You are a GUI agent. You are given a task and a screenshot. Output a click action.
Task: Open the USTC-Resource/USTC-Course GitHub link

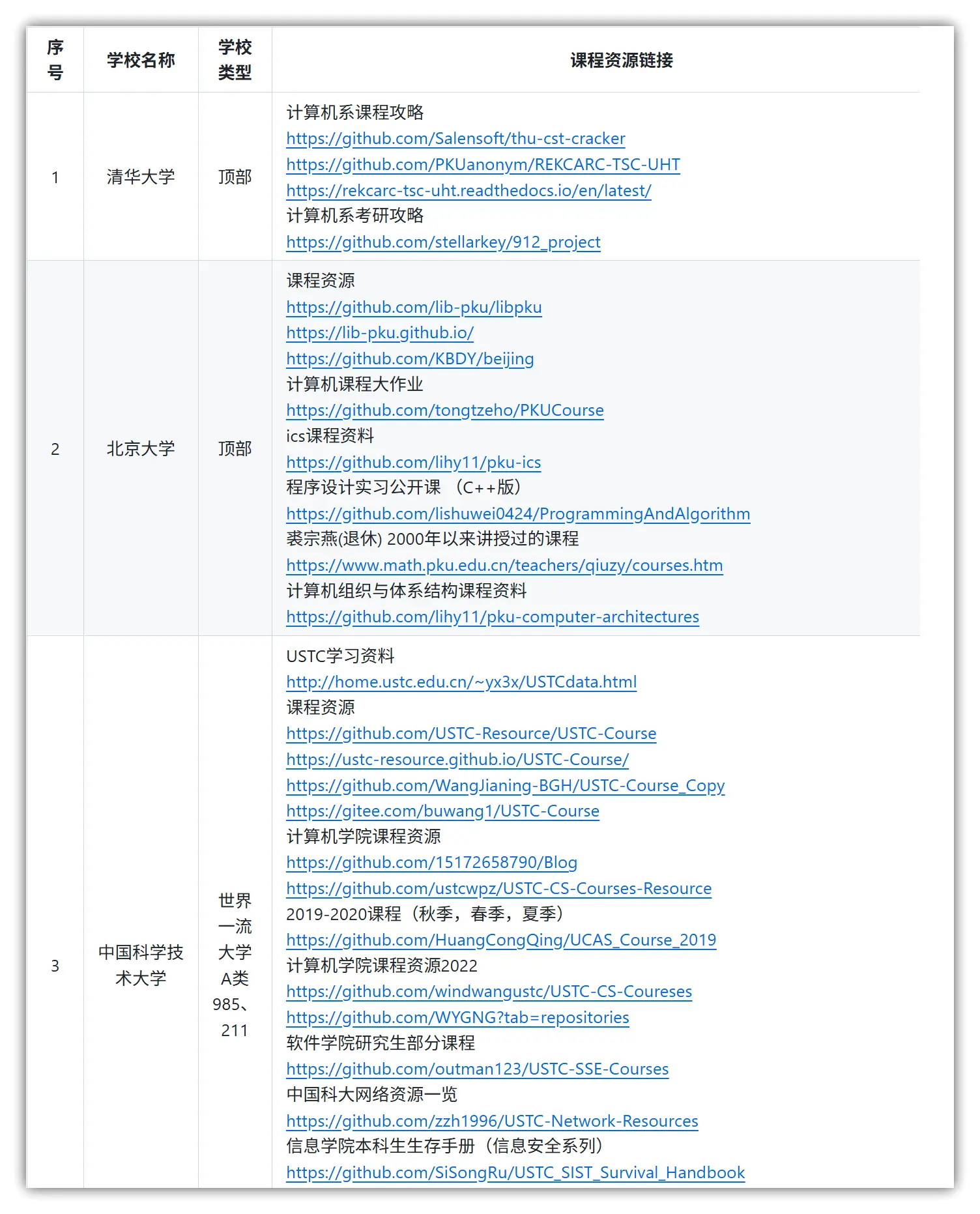471,734
